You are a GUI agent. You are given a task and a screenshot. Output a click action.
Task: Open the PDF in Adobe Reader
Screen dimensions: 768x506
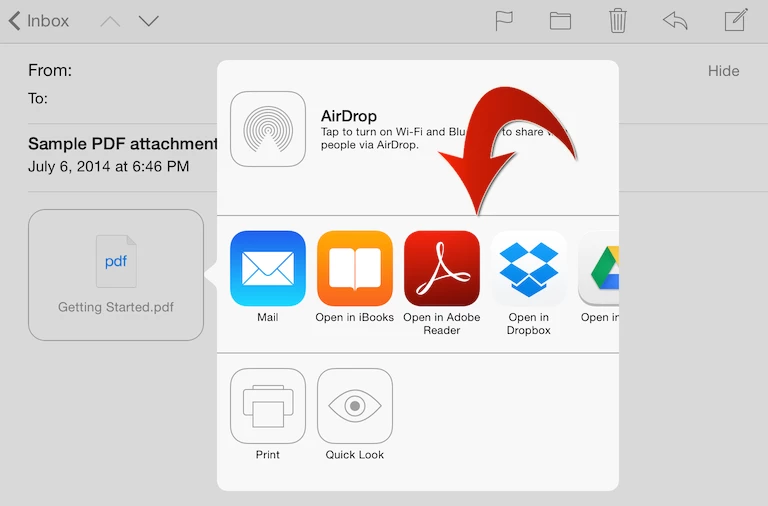point(442,268)
